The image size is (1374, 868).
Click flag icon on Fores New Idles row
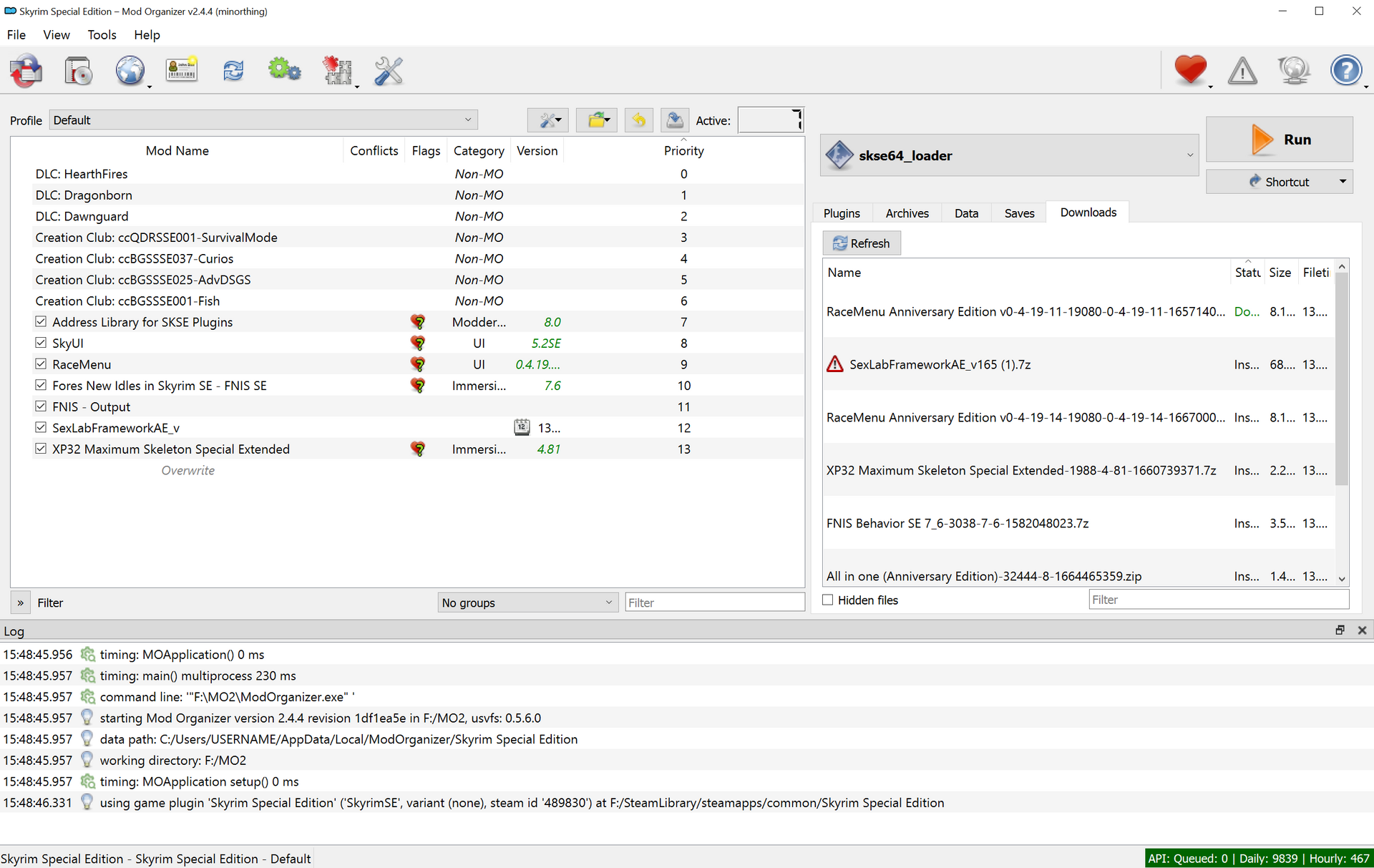point(418,386)
